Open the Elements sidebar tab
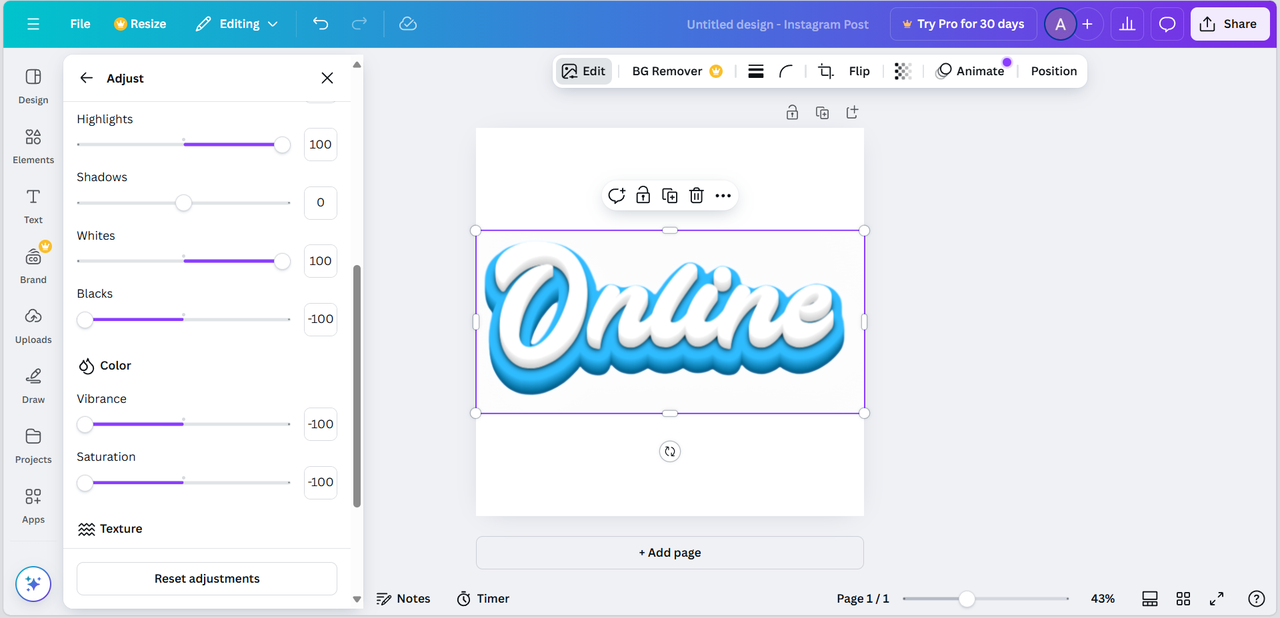The image size is (1280, 618). 33,146
